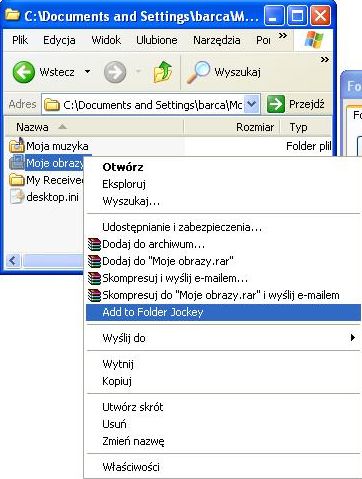Select the My Received folder icon
The height and width of the screenshot is (479, 362).
click(17, 180)
